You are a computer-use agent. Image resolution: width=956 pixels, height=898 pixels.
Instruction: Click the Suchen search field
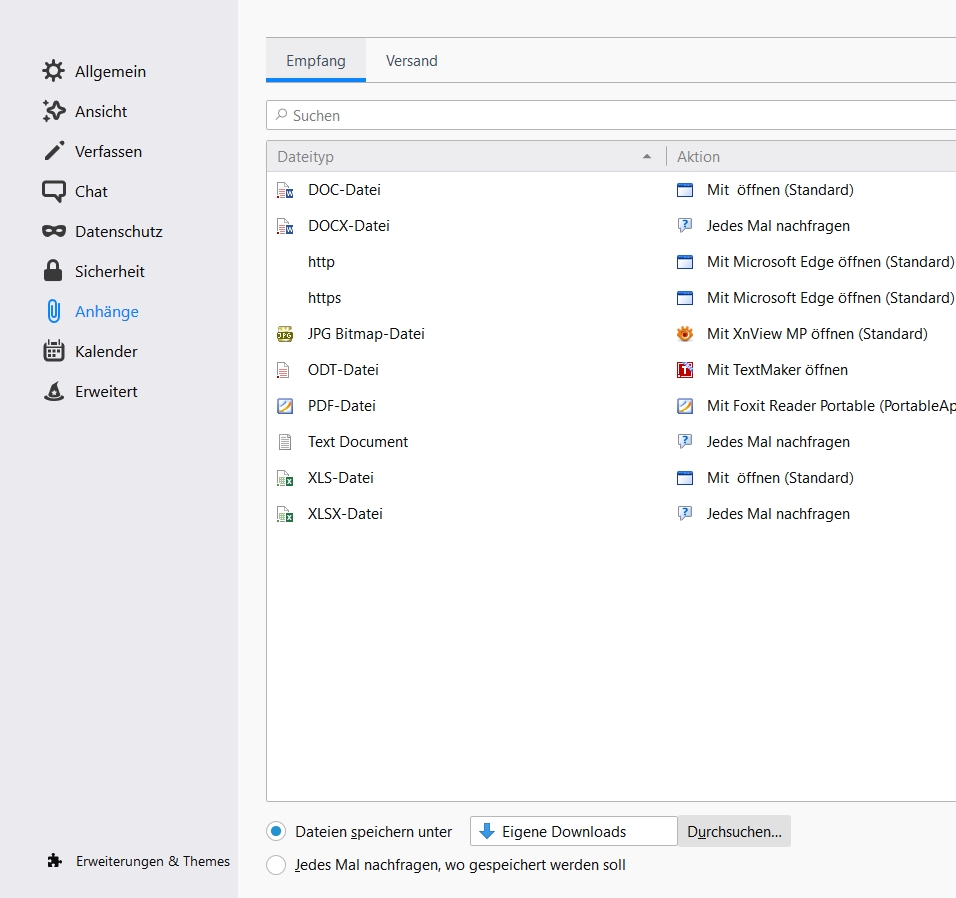coord(610,116)
